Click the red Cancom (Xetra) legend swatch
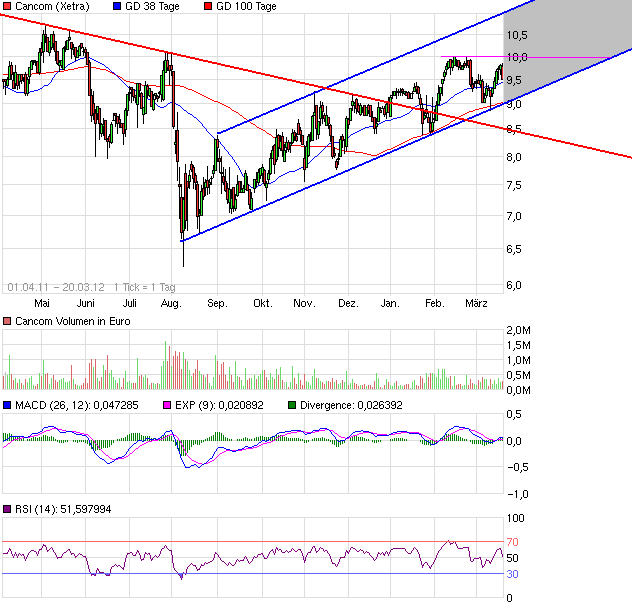The width and height of the screenshot is (632, 606). click(x=7, y=6)
